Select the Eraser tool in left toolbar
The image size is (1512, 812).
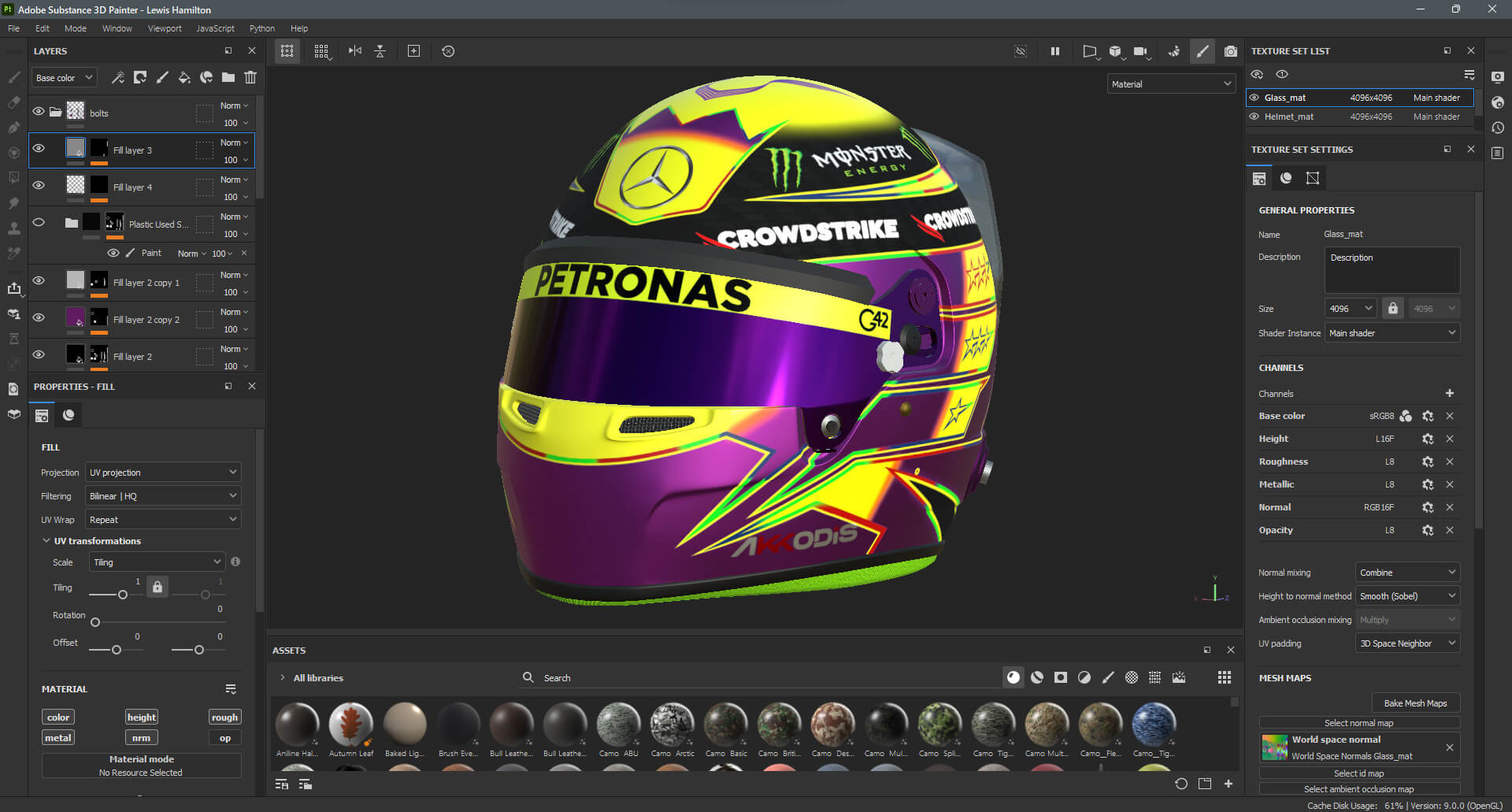coord(14,102)
